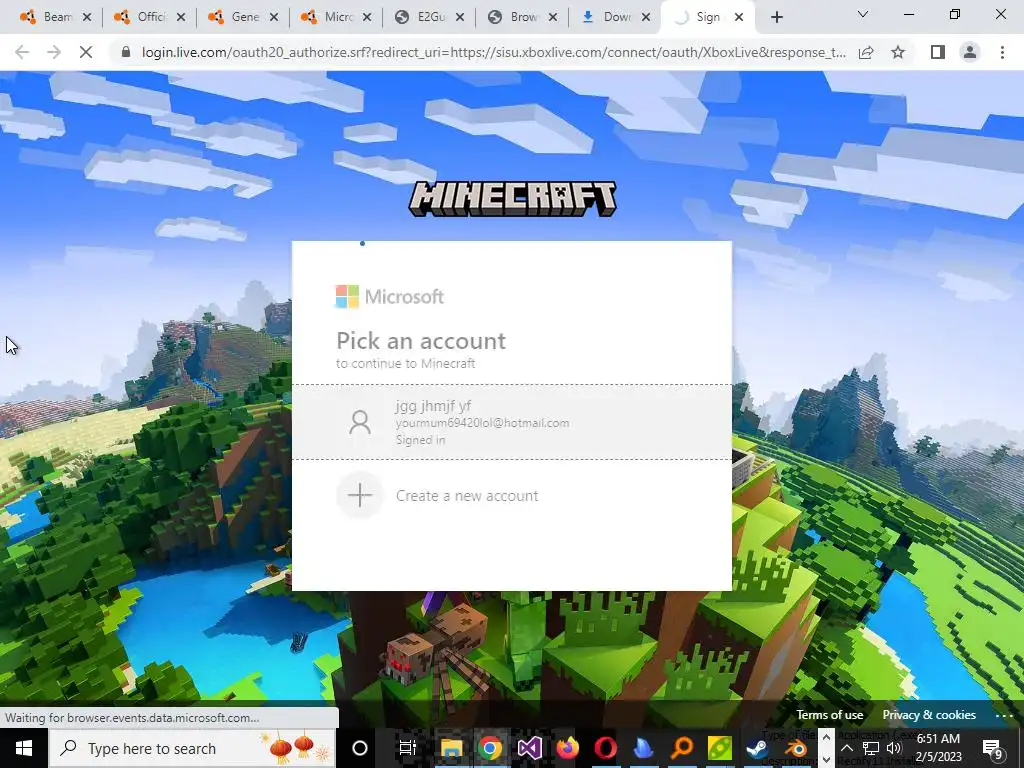1024x768 pixels.
Task: Select the 'jgg jhmjf yf' signed-in account
Action: 511,422
